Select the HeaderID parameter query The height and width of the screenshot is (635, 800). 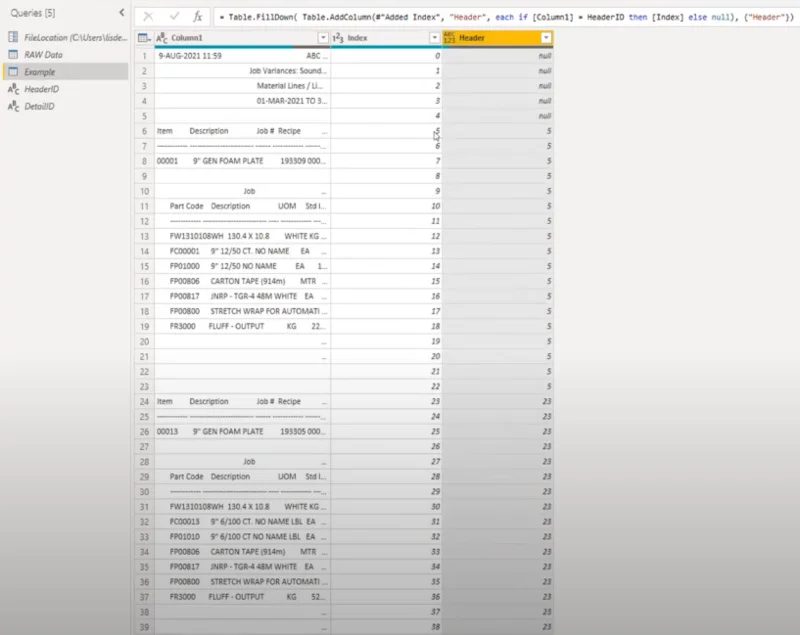click(x=66, y=89)
